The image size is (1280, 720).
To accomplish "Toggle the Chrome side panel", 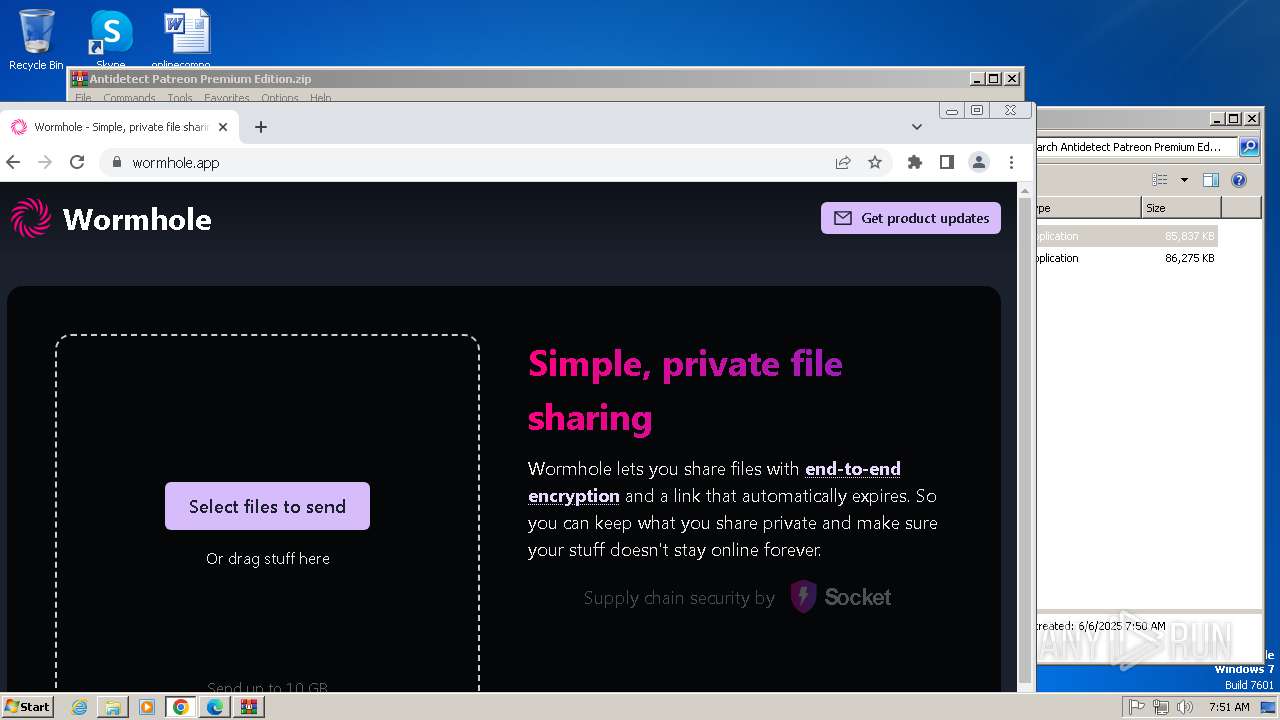I will 947,162.
